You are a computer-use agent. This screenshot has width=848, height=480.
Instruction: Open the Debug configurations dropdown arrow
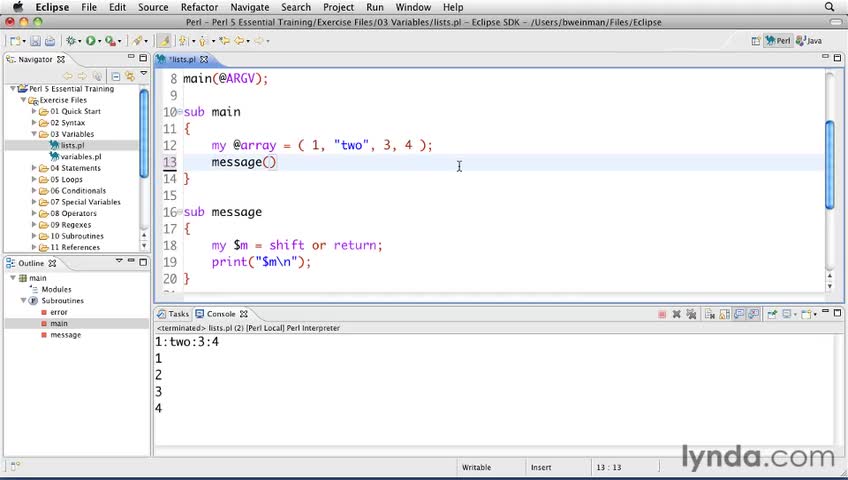pyautogui.click(x=80, y=42)
